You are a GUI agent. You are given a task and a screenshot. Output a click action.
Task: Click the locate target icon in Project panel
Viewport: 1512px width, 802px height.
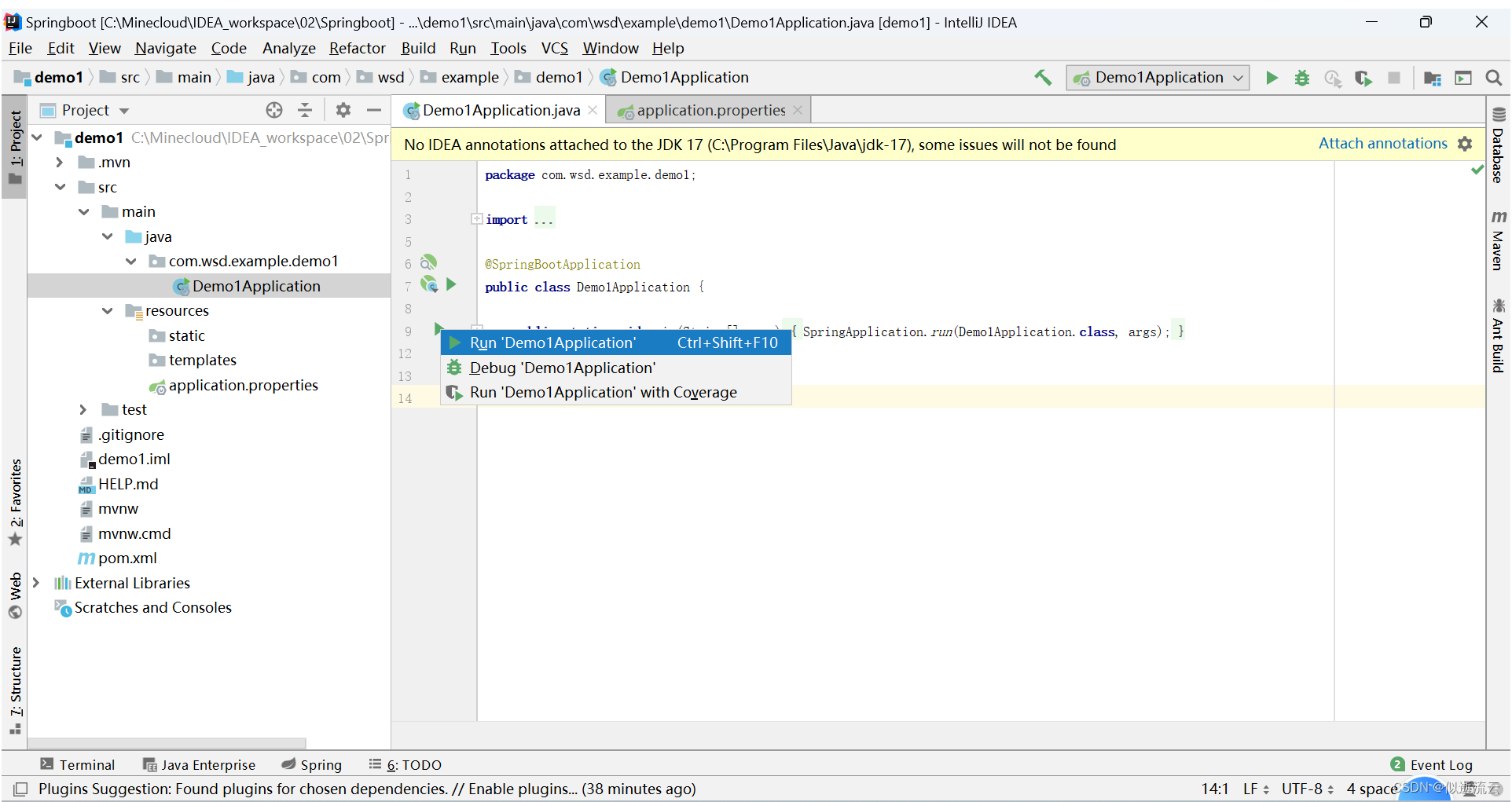pyautogui.click(x=274, y=110)
